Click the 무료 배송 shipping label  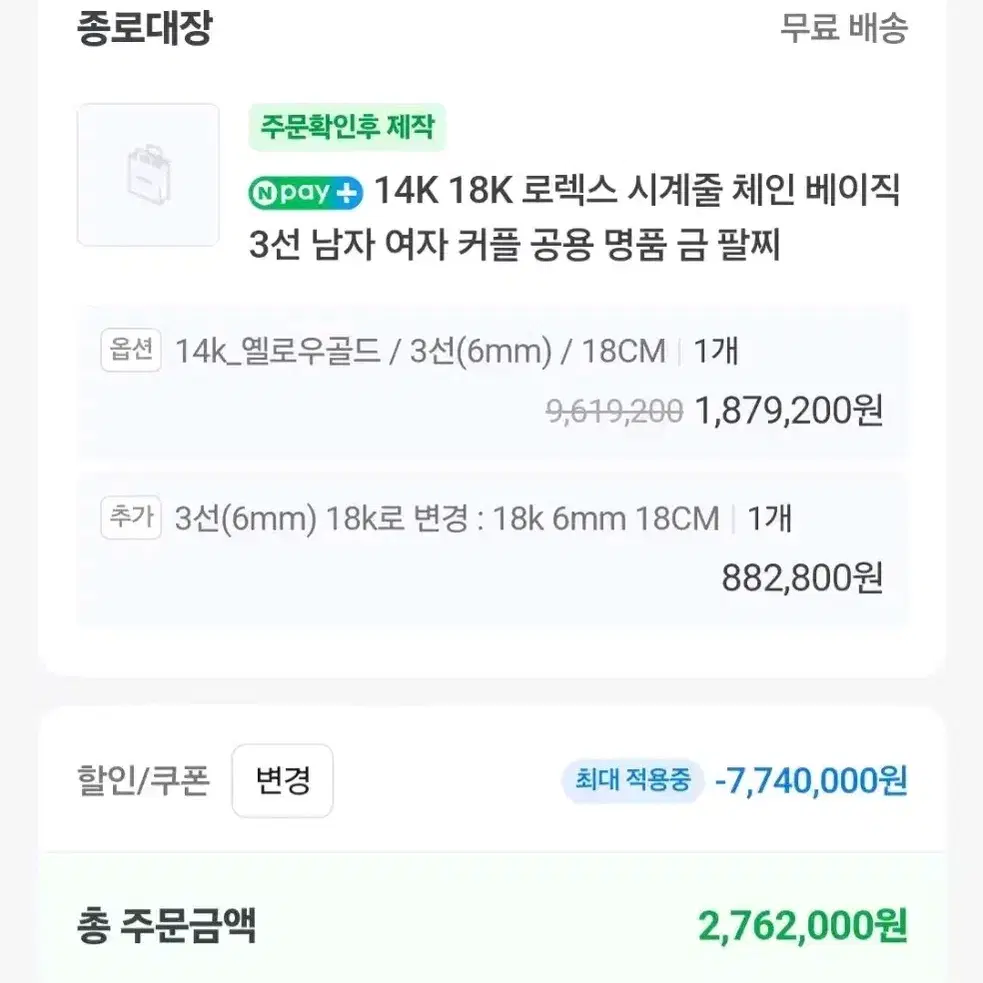pos(844,28)
